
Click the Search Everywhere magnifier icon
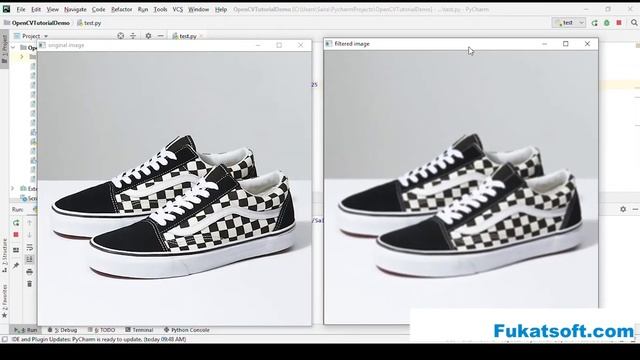click(634, 23)
